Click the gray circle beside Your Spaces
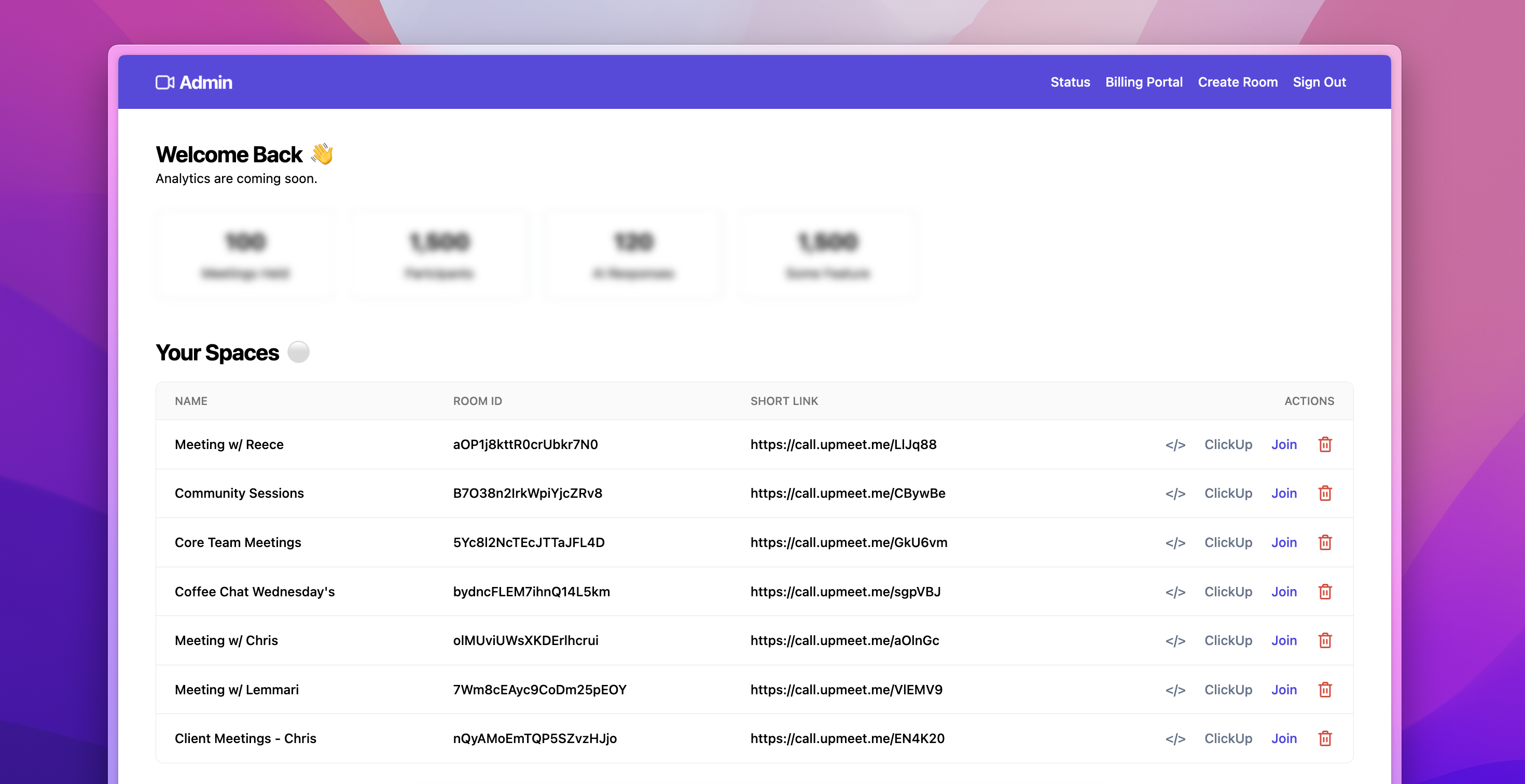Image resolution: width=1525 pixels, height=784 pixels. pos(298,352)
